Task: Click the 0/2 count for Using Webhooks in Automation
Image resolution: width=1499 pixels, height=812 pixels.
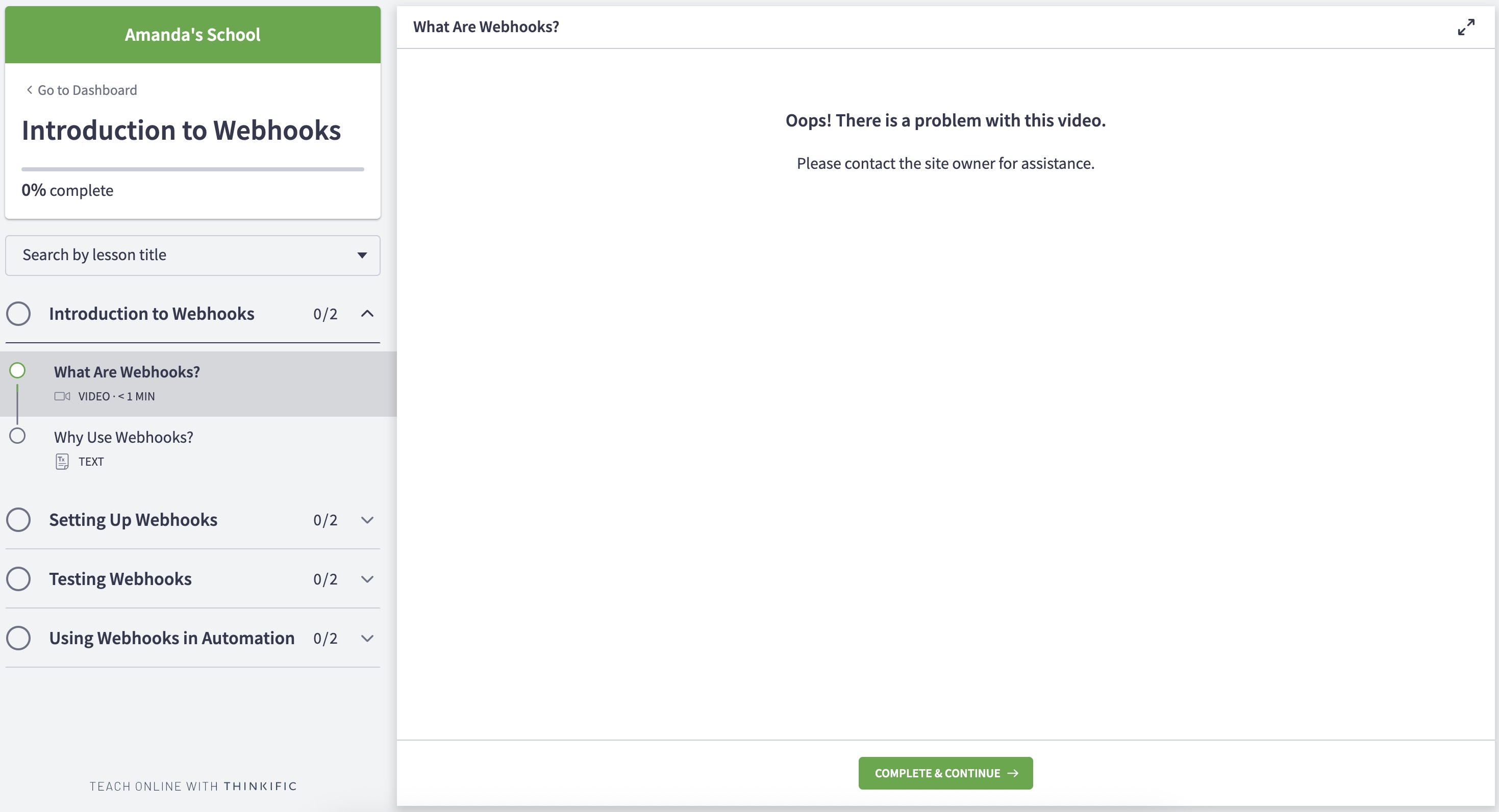Action: (326, 639)
